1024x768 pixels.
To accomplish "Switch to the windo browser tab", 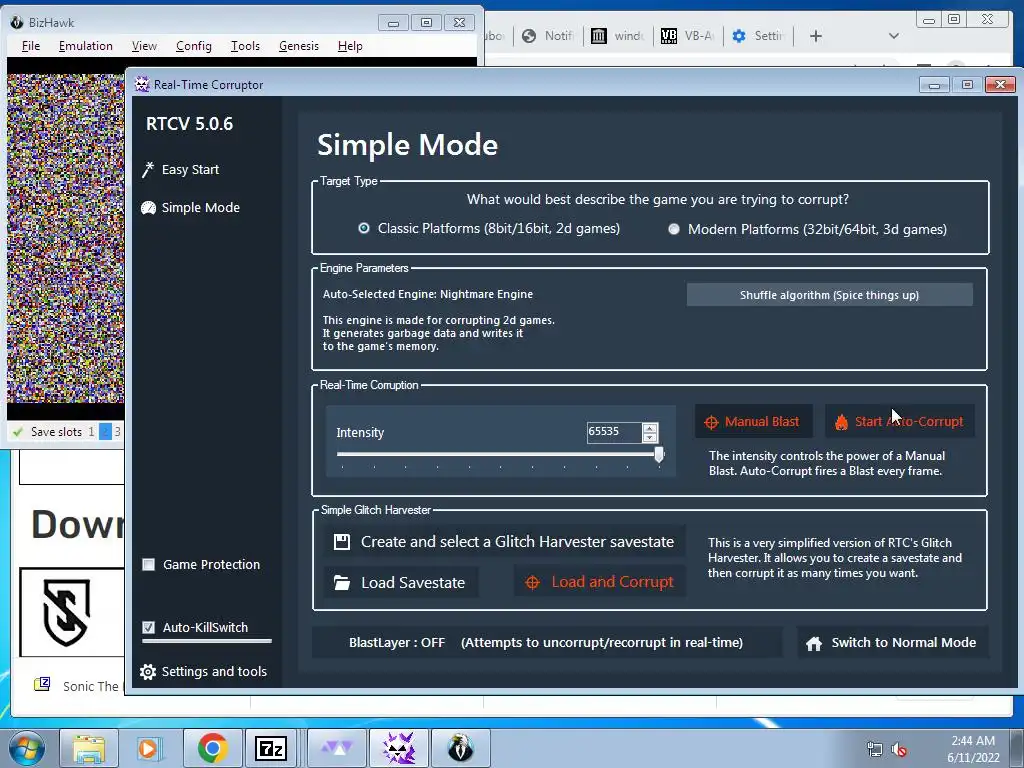I will [618, 36].
